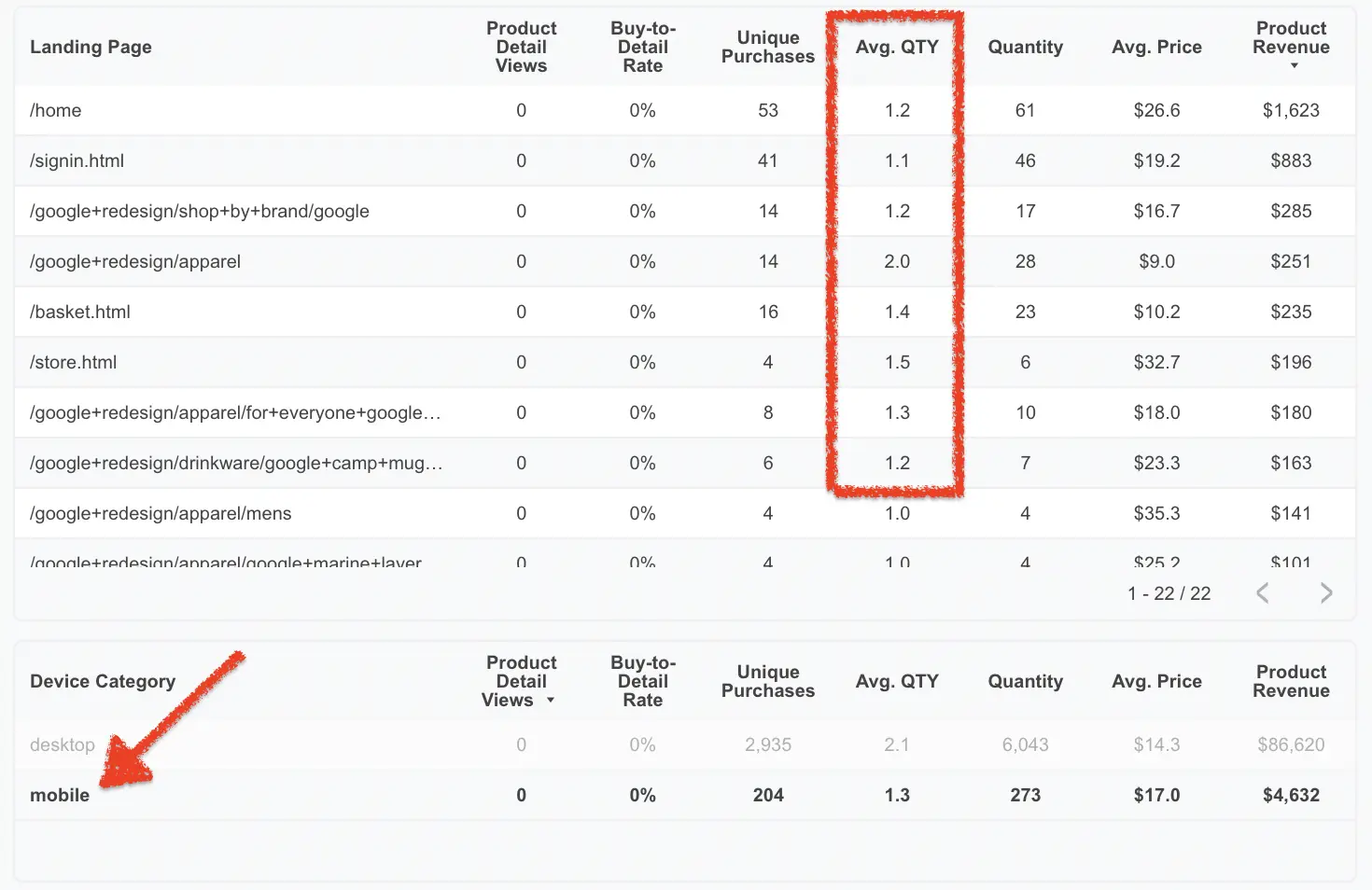The image size is (1372, 890).
Task: Click the /signin.html landing page
Action: [x=77, y=161]
